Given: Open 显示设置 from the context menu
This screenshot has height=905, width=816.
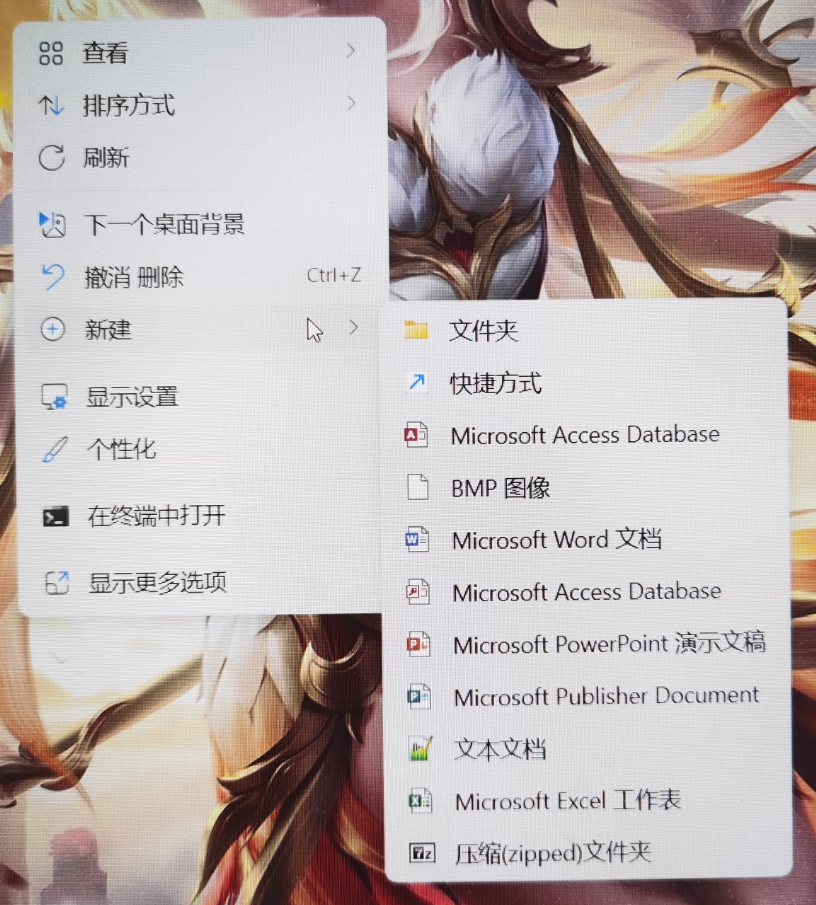Looking at the screenshot, I should pyautogui.click(x=200, y=397).
